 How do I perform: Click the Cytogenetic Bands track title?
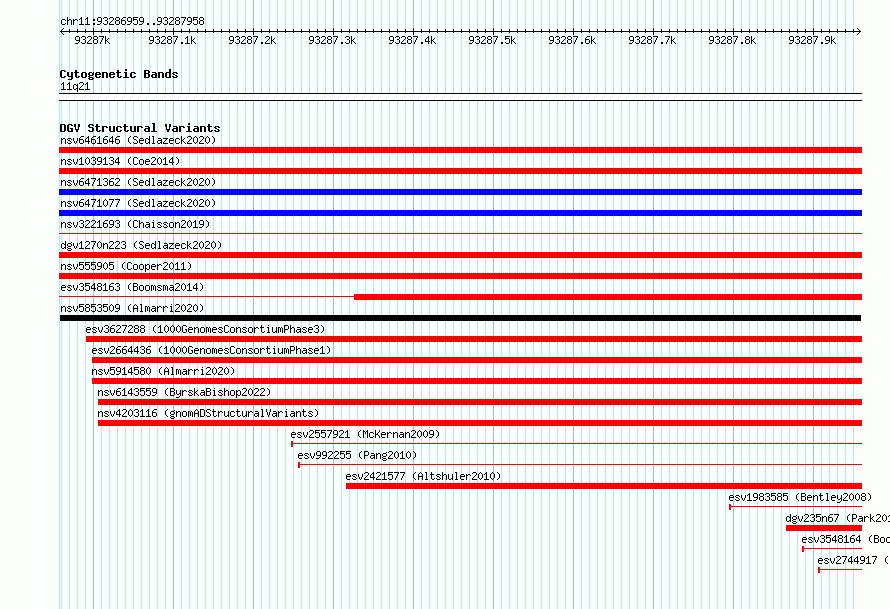point(119,74)
